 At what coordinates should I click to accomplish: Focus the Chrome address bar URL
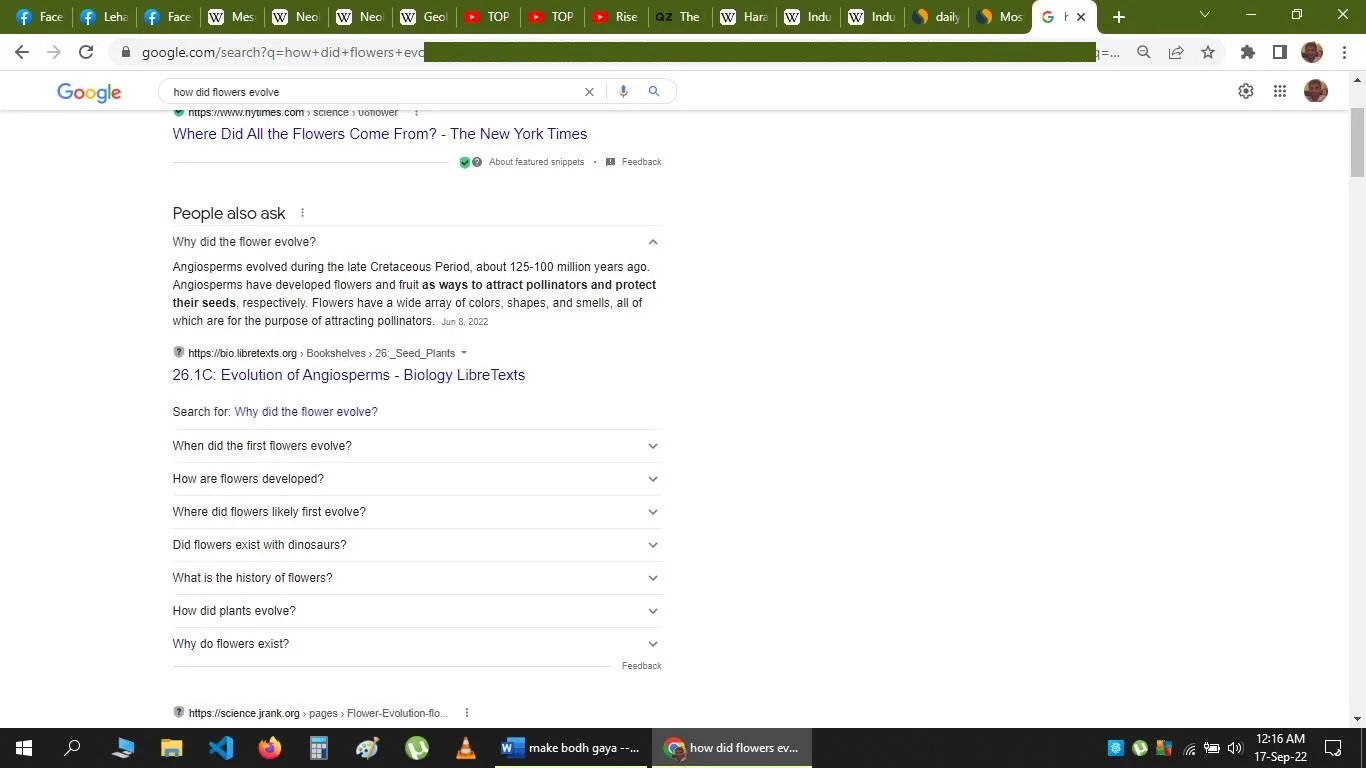(x=630, y=52)
